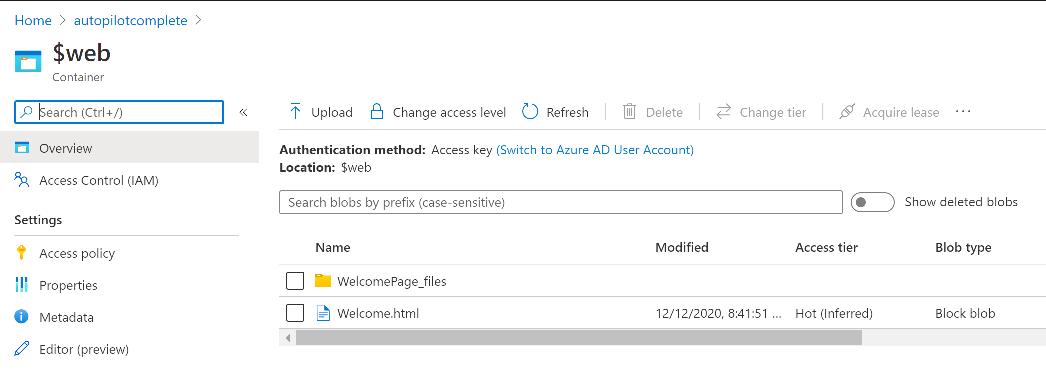1046x385 pixels.
Task: Toggle Show deleted blobs switch
Action: [873, 202]
